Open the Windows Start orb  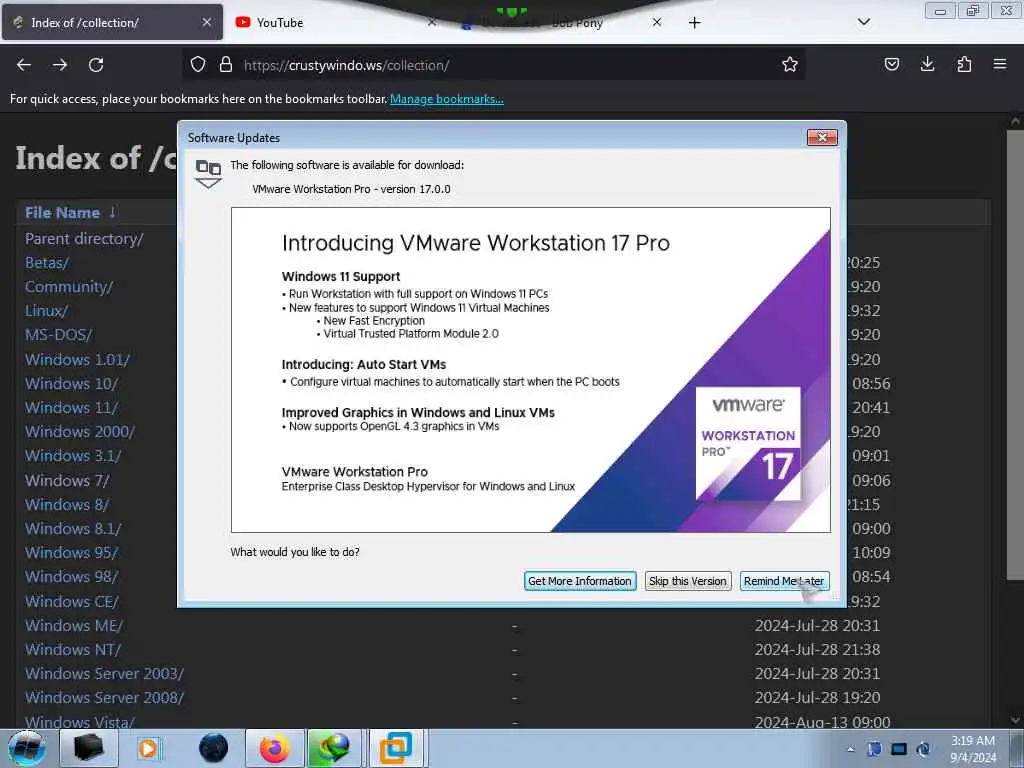click(x=27, y=748)
